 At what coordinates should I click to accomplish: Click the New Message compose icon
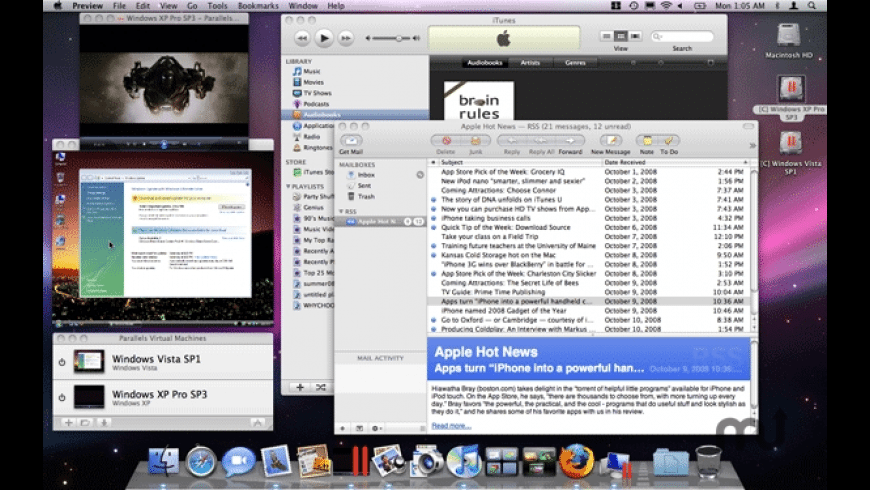click(609, 141)
